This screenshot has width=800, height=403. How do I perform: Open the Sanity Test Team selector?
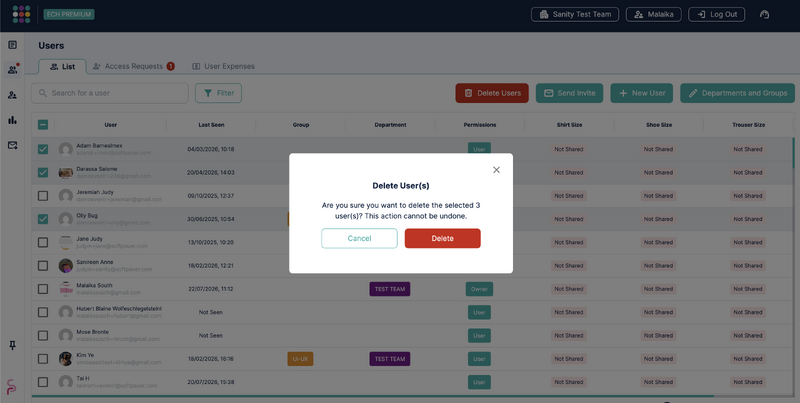tap(575, 14)
